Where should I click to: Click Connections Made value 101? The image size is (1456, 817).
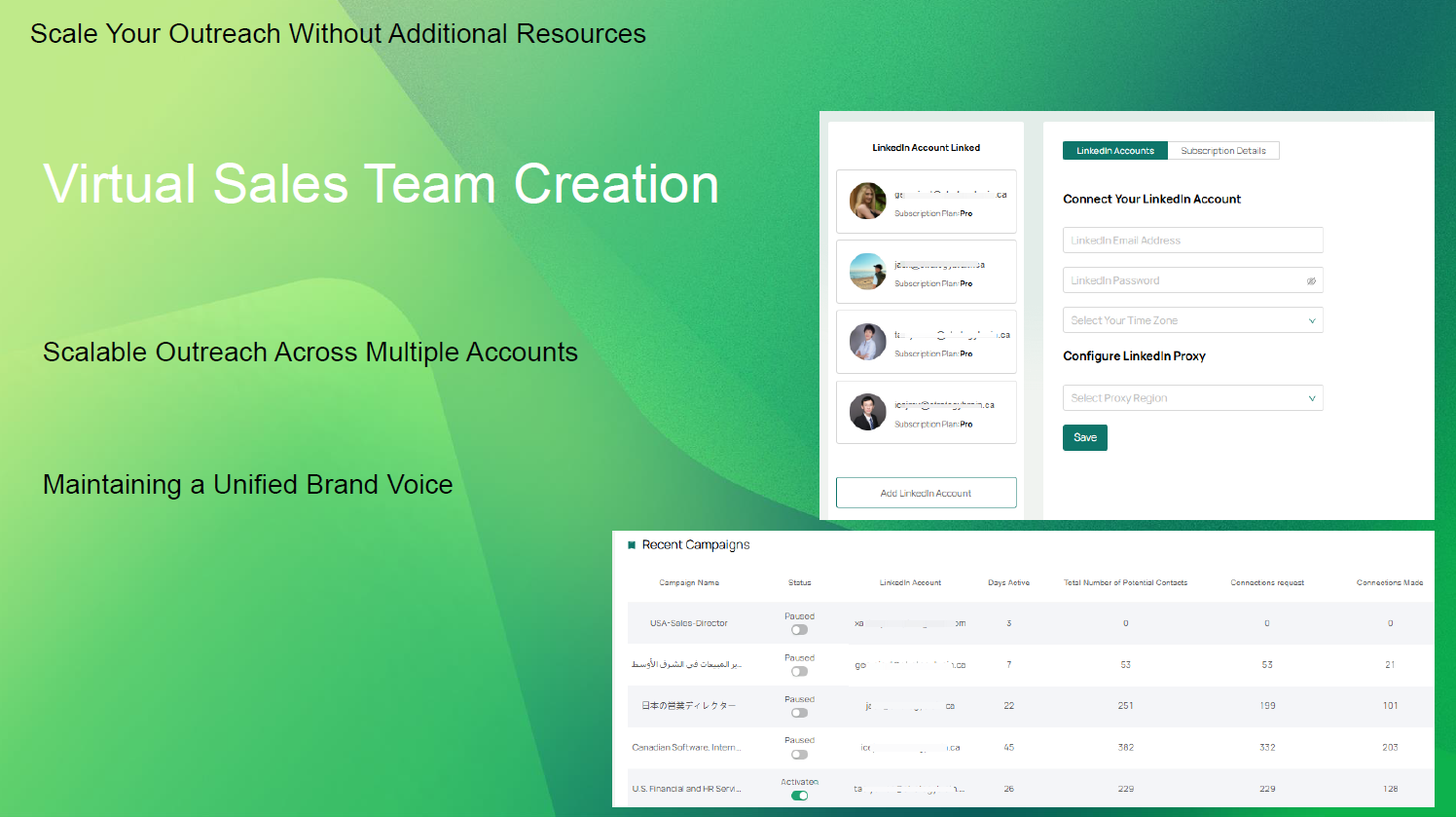(1390, 706)
